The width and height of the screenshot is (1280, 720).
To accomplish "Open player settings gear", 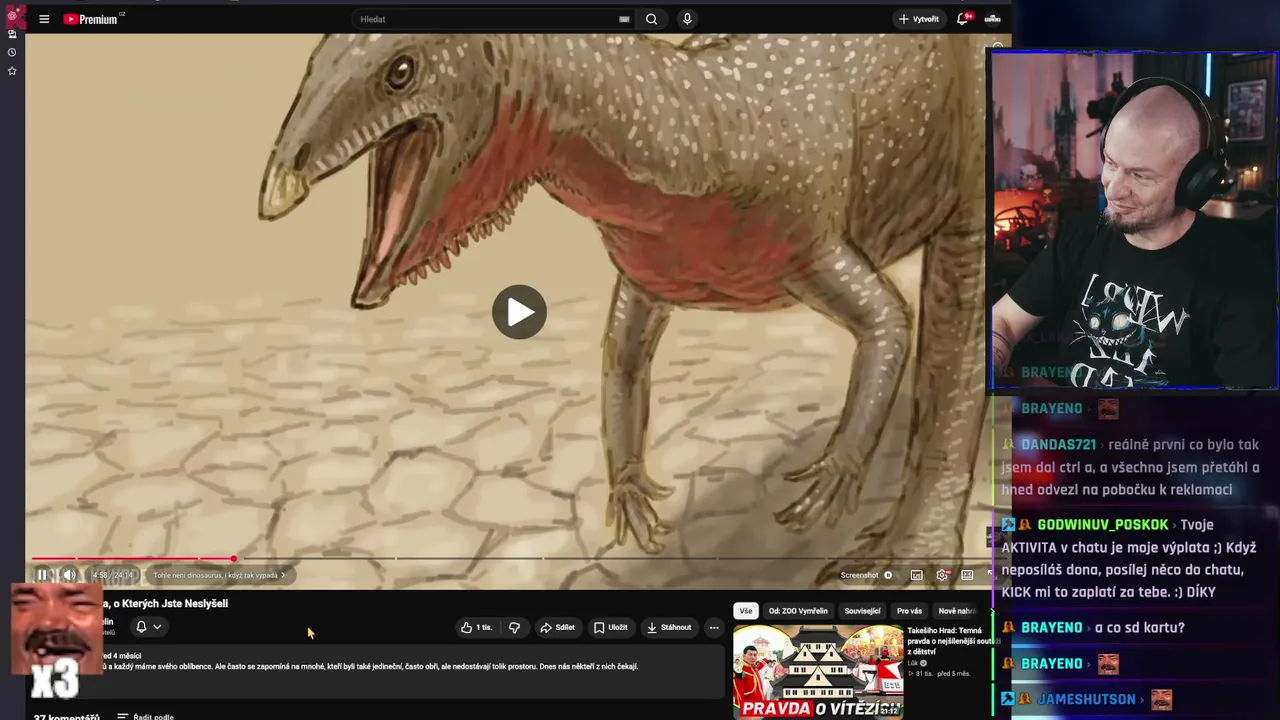I will 941,575.
